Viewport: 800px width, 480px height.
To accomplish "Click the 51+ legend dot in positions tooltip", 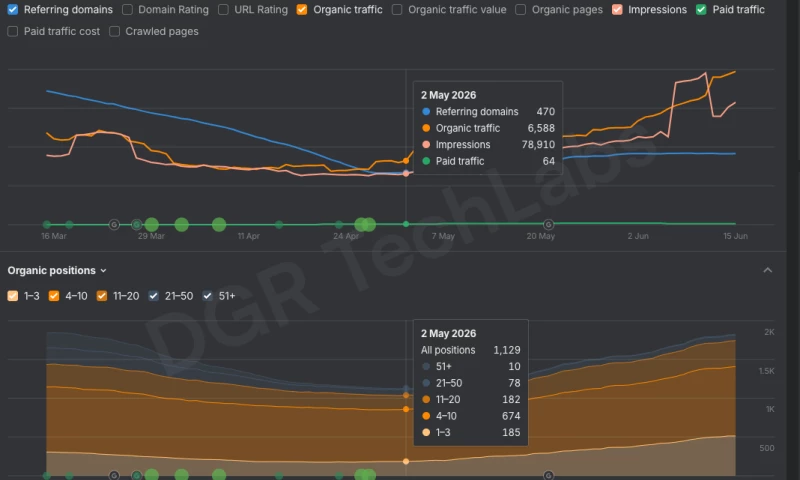I will tap(426, 366).
